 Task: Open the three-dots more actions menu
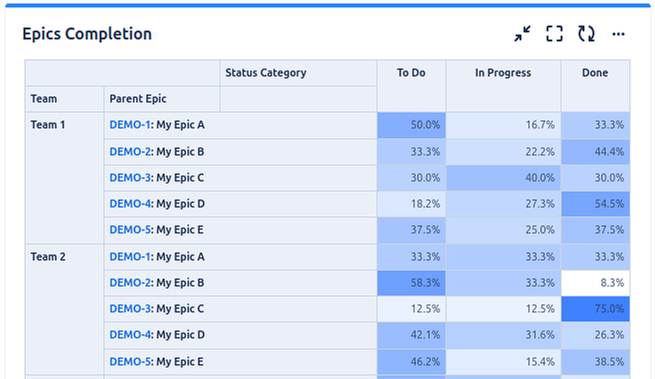pyautogui.click(x=618, y=34)
